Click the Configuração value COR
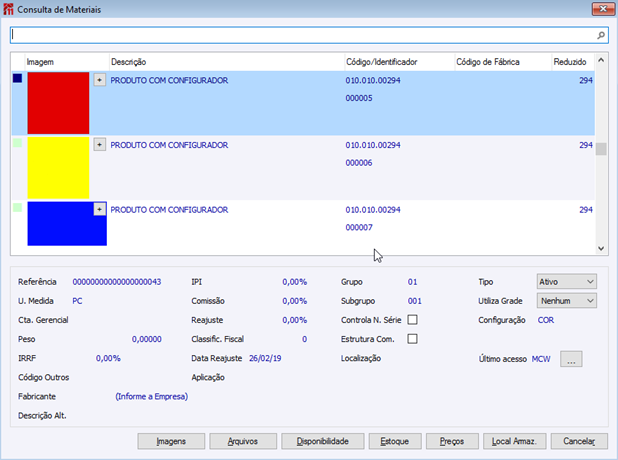The width and height of the screenshot is (618, 460). pos(546,320)
